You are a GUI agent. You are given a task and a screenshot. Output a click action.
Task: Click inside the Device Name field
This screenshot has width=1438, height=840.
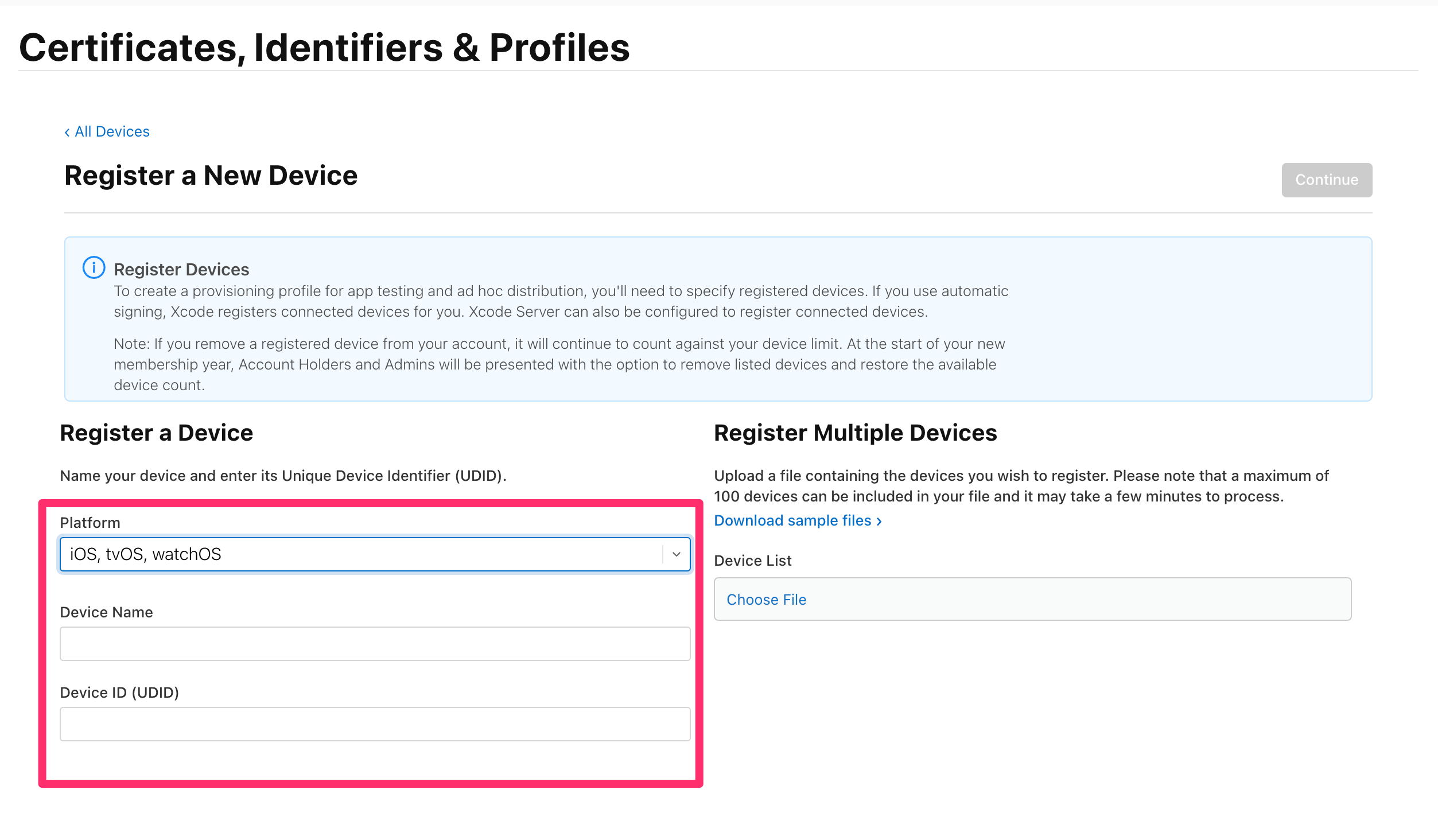point(374,643)
